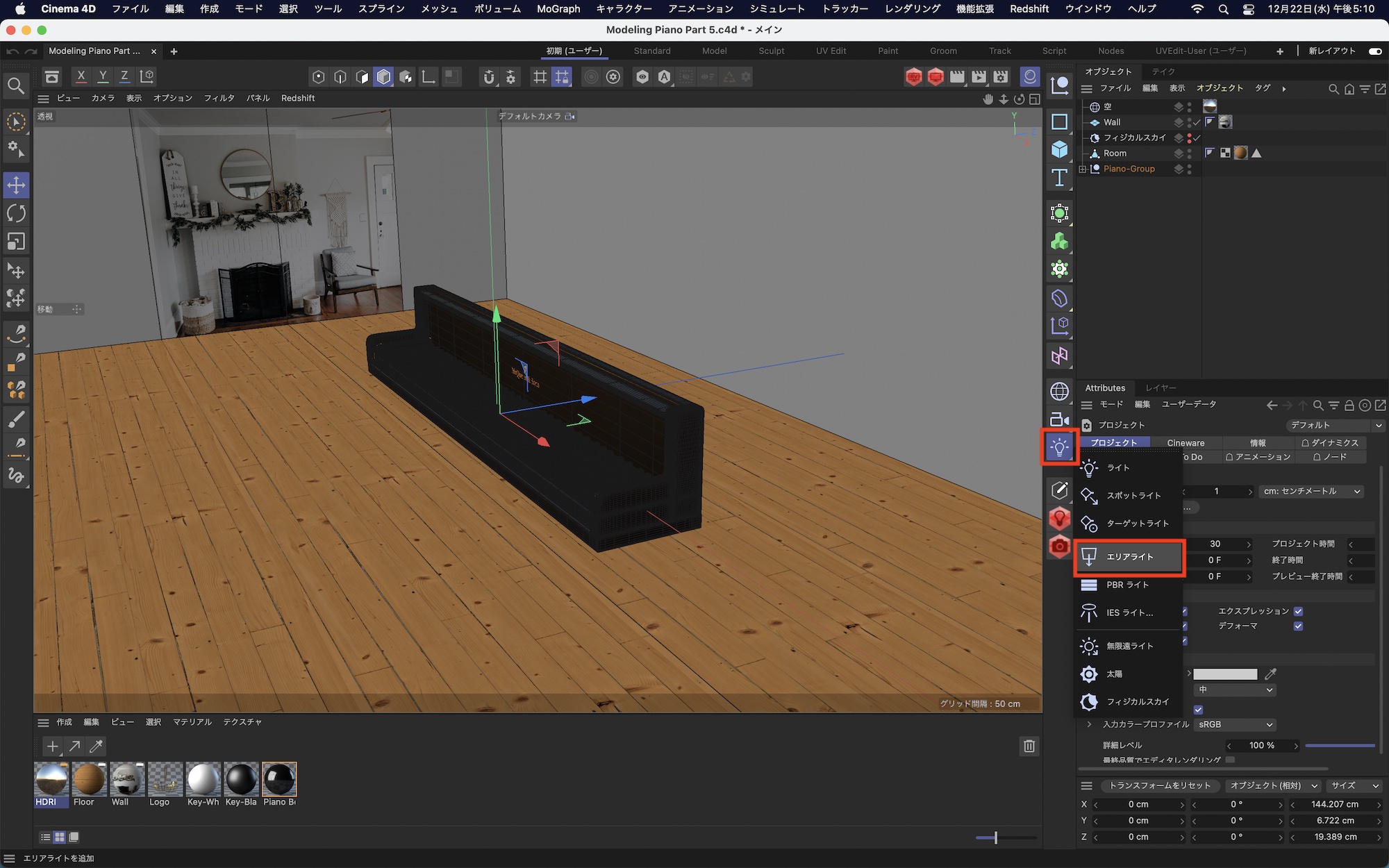Click the material manager trash icon

pos(1029,746)
